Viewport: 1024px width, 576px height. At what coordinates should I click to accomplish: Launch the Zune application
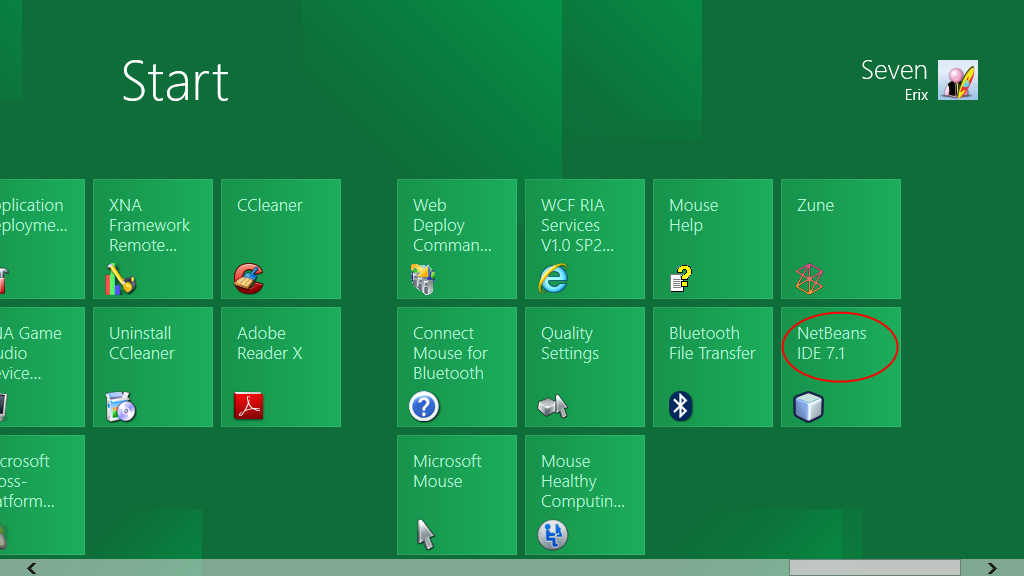tap(840, 239)
